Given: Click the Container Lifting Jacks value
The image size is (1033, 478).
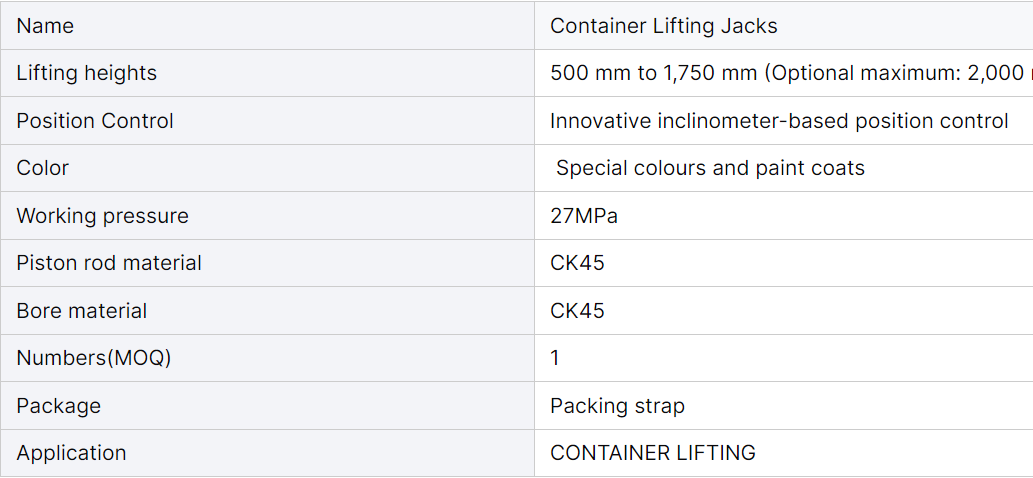Looking at the screenshot, I should point(663,26).
